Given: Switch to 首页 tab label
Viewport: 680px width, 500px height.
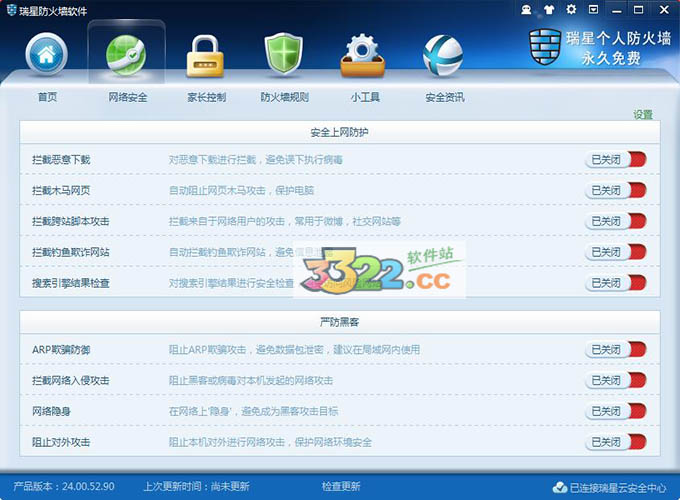Looking at the screenshot, I should click(x=47, y=97).
